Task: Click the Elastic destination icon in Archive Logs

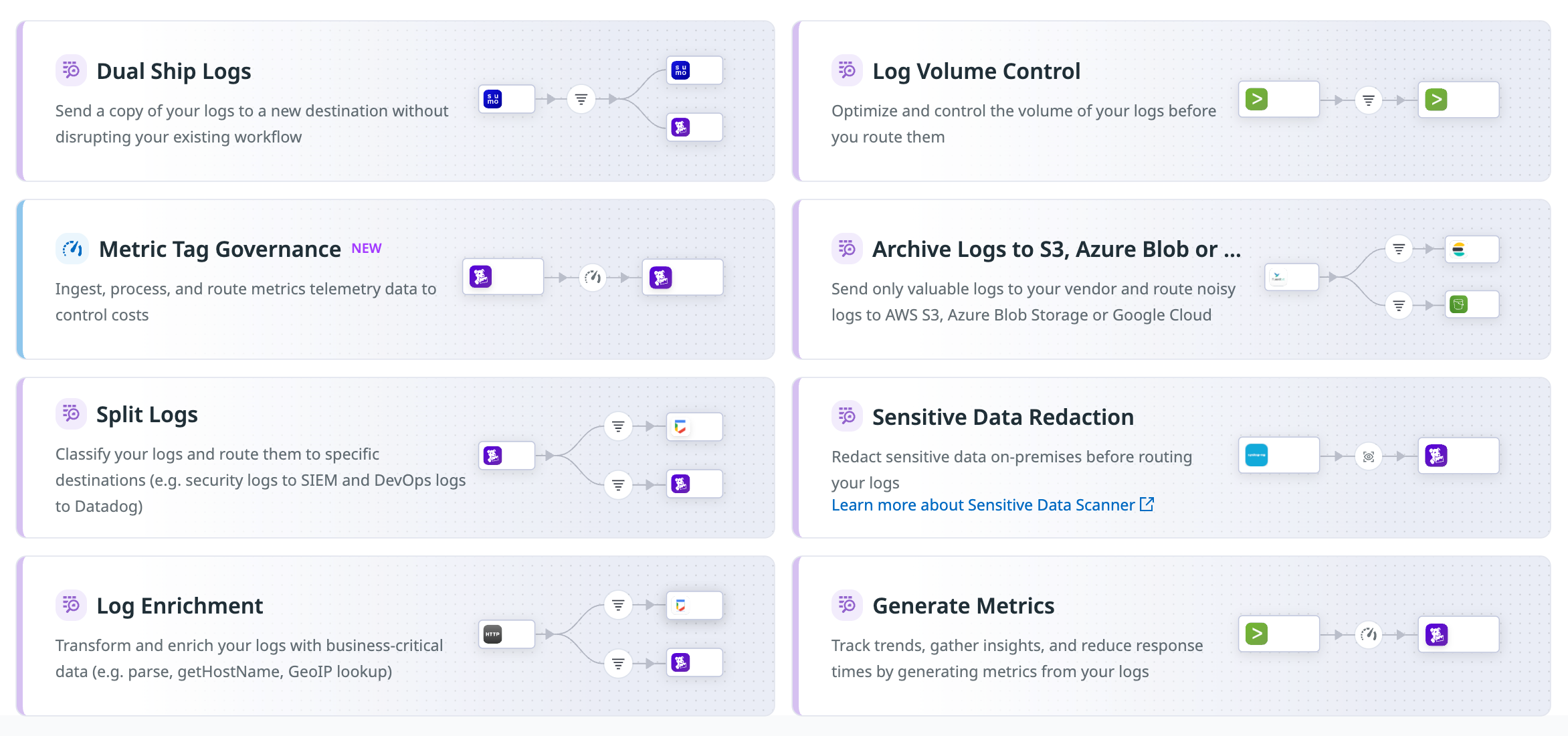Action: [x=1459, y=250]
